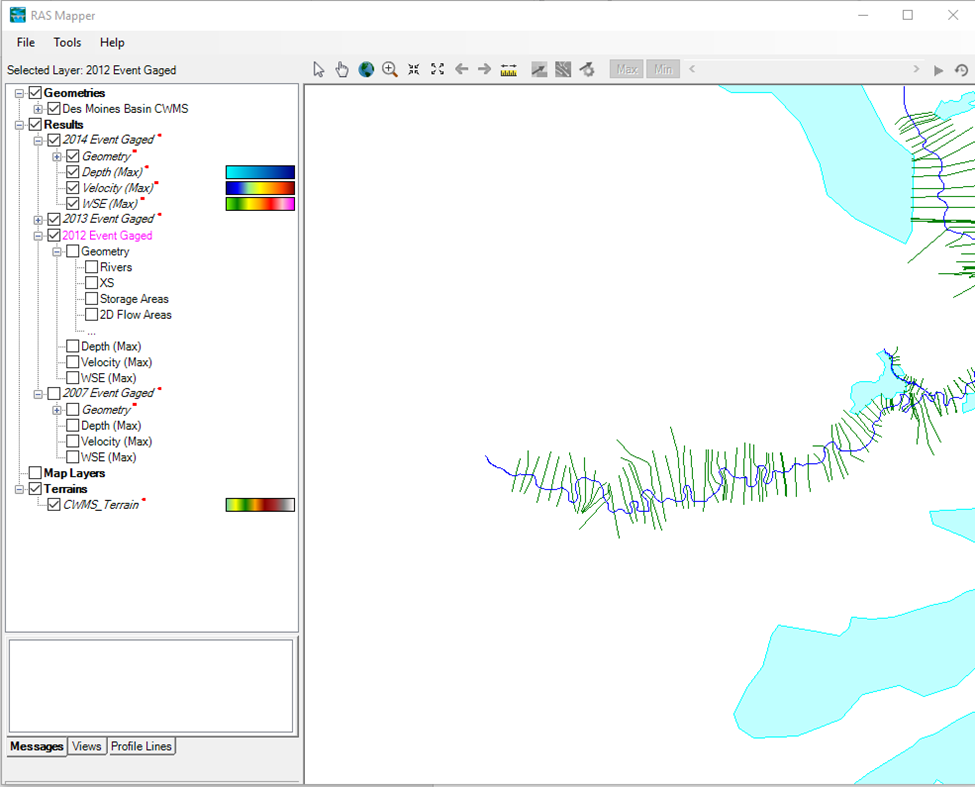Toggle the 2012 Event Gaged checkbox
Screen dimensions: 975x787
pos(54,235)
